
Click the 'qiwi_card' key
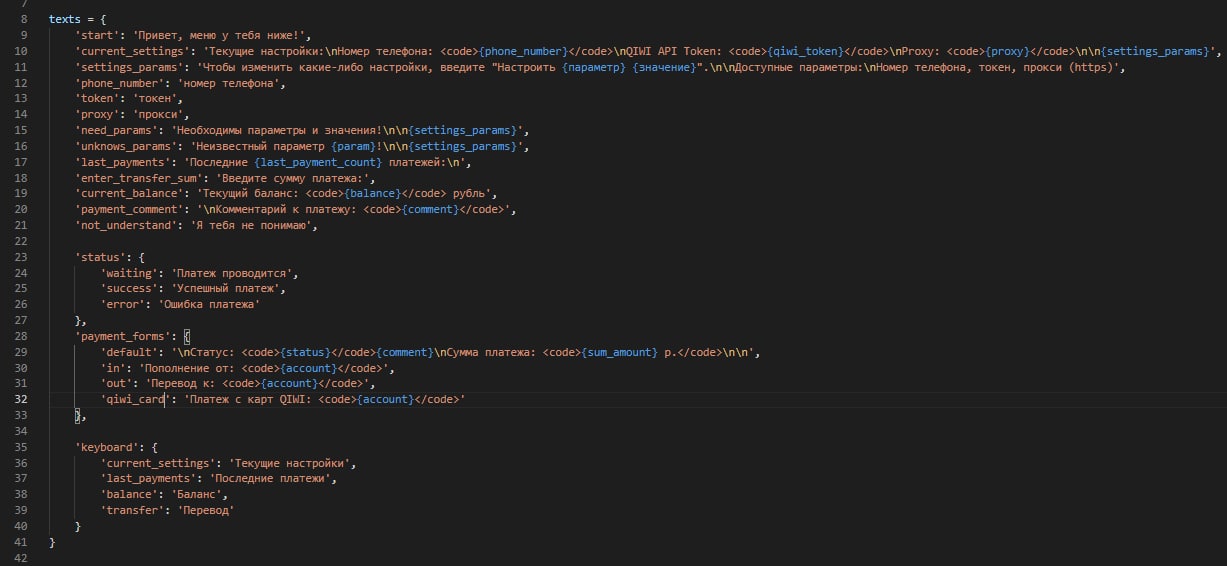[x=137, y=402]
